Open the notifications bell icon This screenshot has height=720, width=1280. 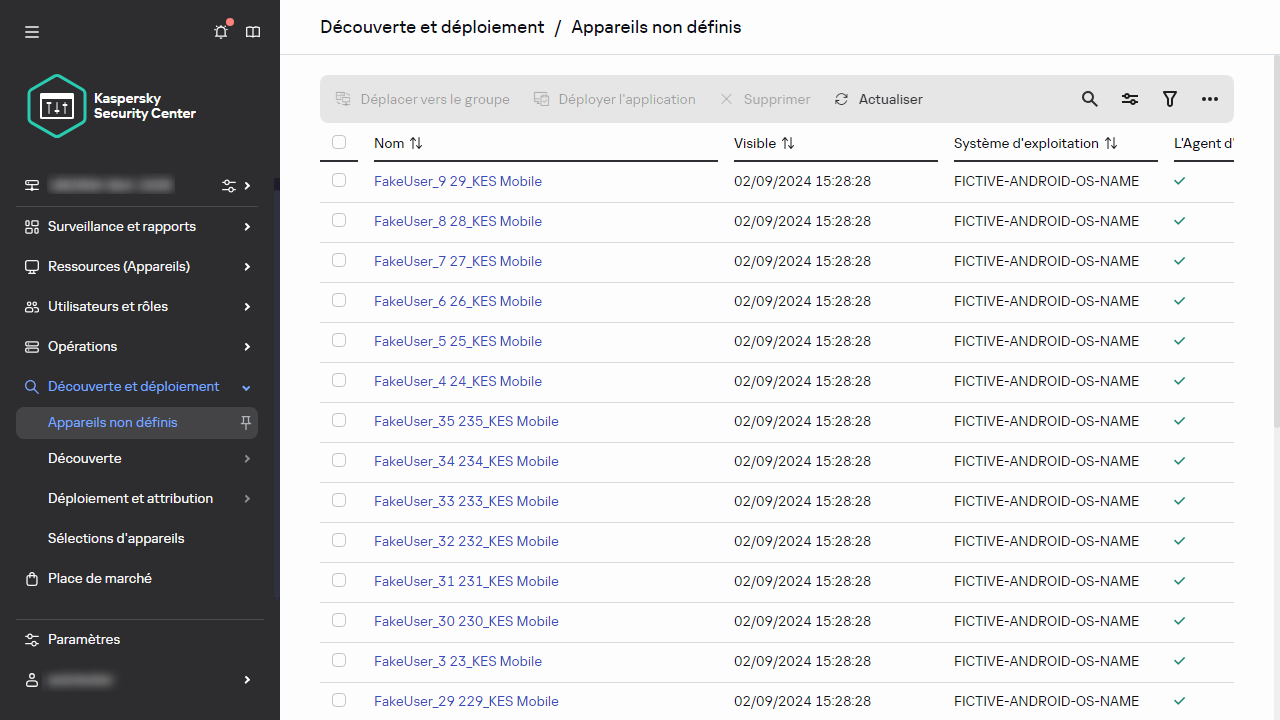click(221, 32)
